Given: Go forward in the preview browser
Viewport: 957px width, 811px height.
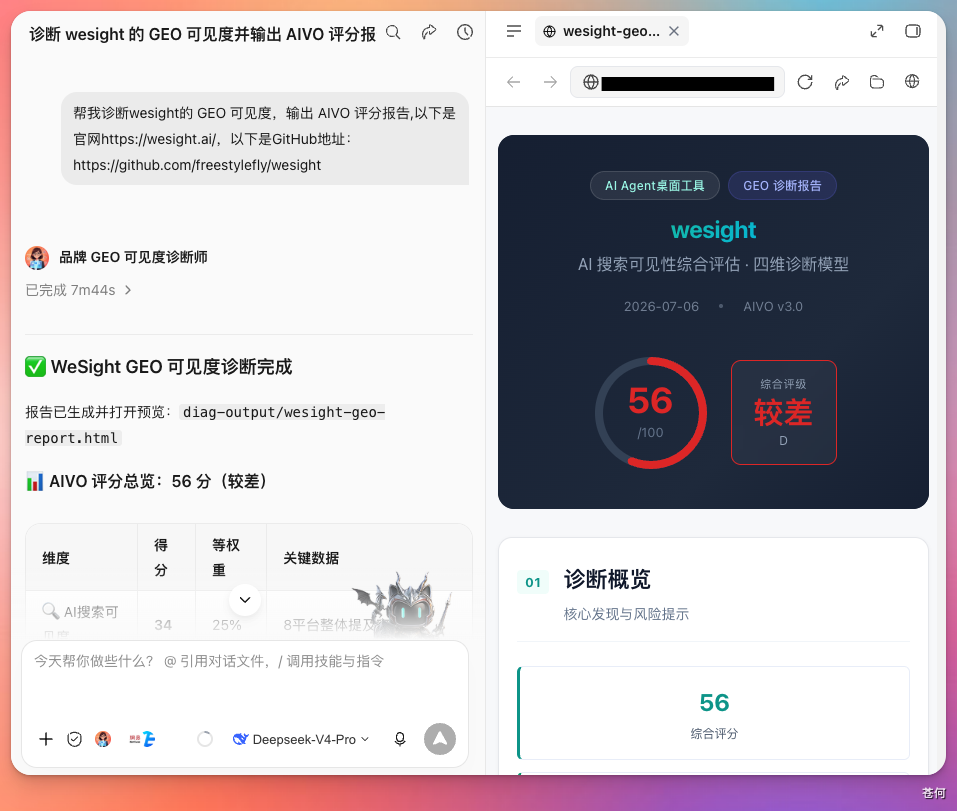Looking at the screenshot, I should [551, 82].
